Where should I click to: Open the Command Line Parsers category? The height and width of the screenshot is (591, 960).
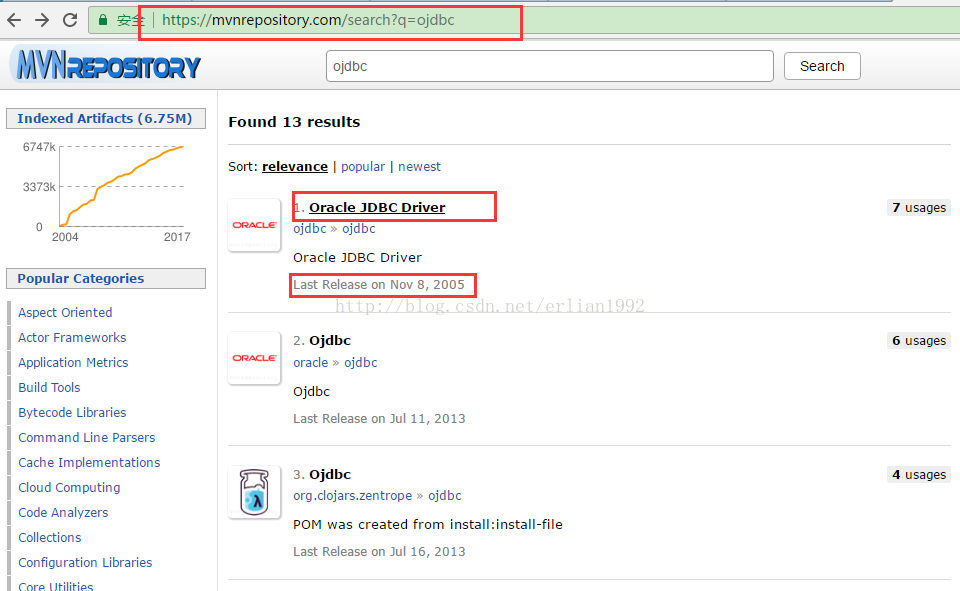tap(86, 438)
